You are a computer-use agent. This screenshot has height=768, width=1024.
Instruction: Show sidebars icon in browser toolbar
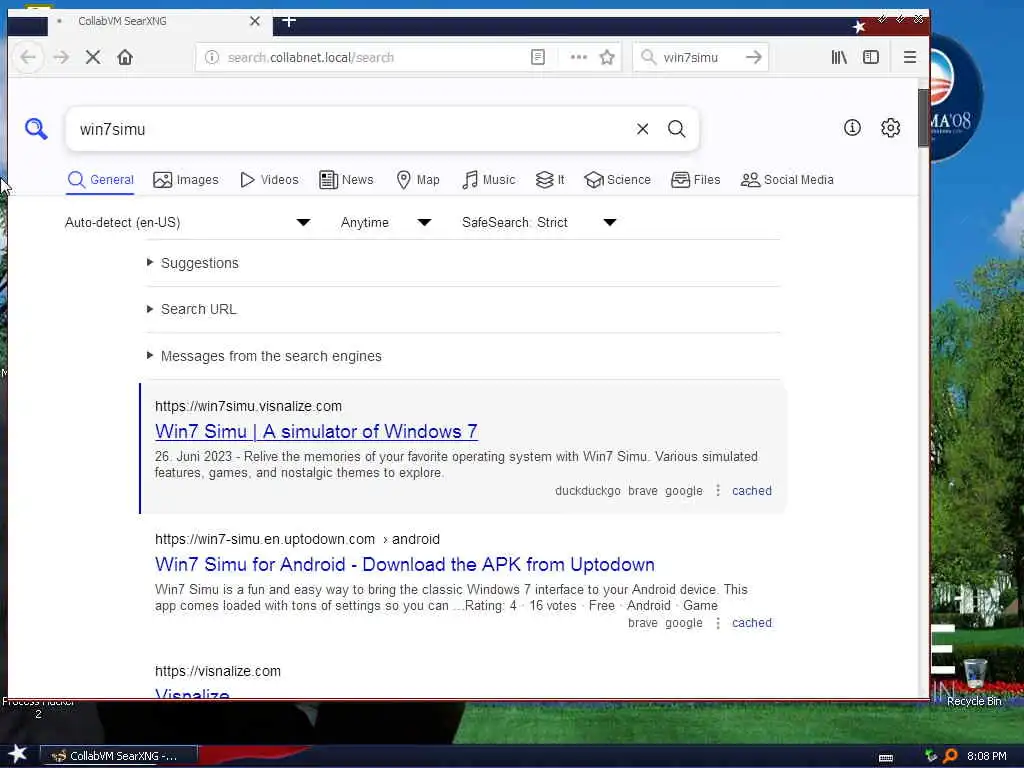[x=871, y=57]
